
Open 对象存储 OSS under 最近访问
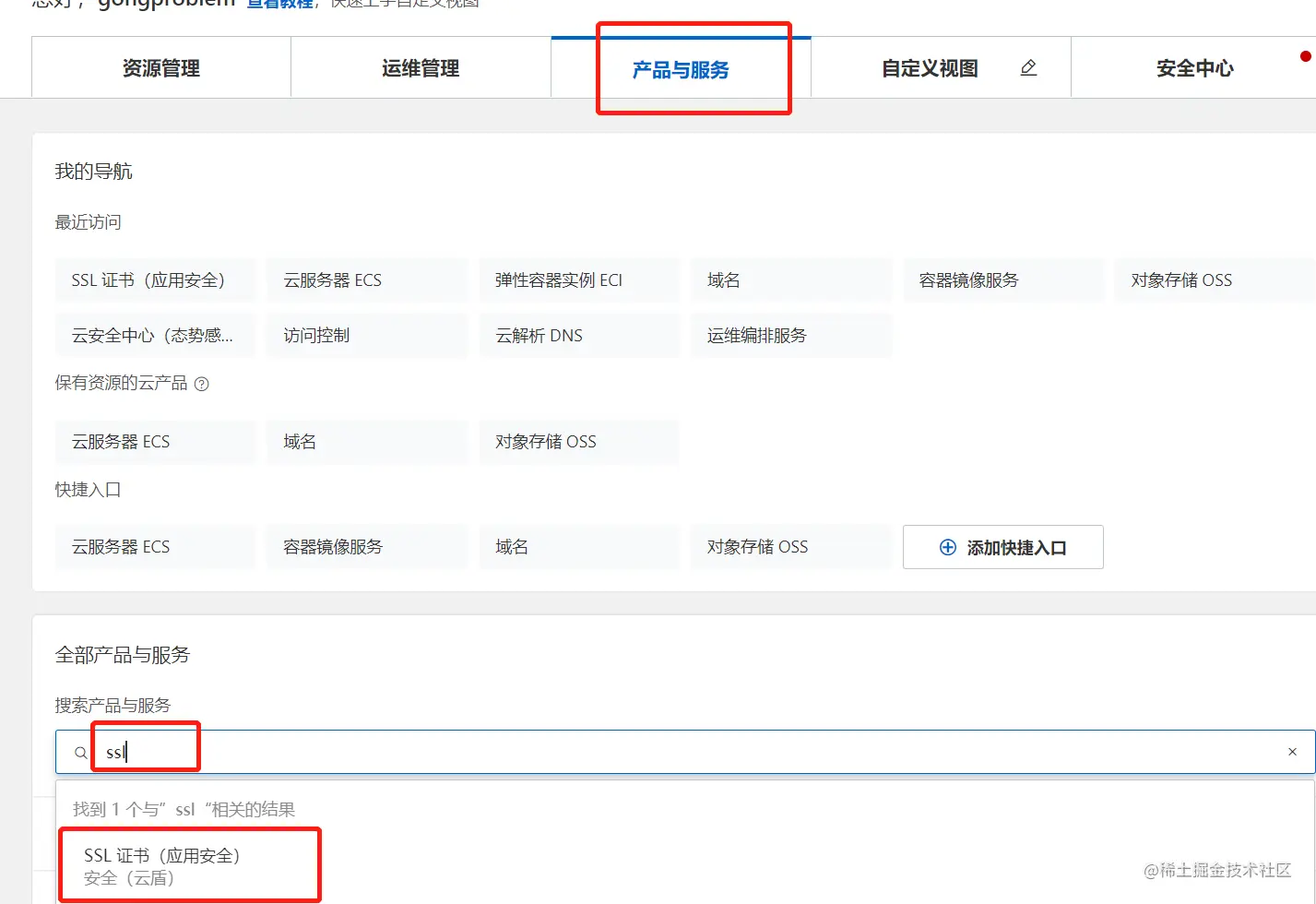[x=1215, y=280]
